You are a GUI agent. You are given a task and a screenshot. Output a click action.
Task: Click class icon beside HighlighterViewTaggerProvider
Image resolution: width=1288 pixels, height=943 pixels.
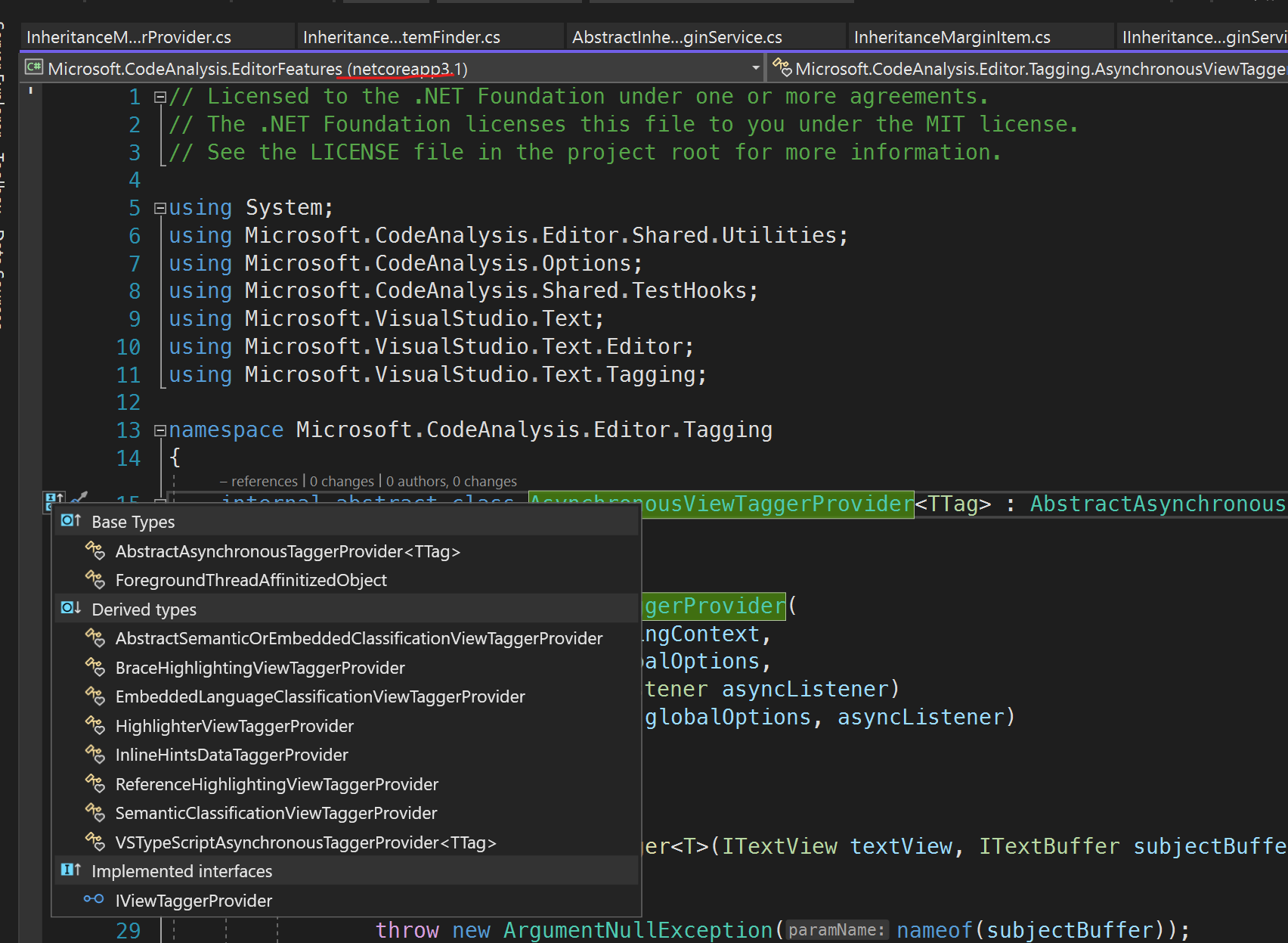coord(95,725)
